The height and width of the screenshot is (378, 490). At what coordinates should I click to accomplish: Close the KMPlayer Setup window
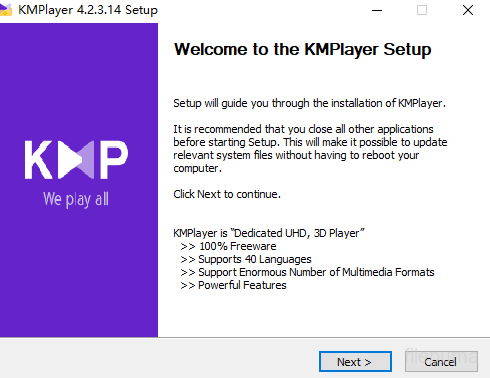468,10
